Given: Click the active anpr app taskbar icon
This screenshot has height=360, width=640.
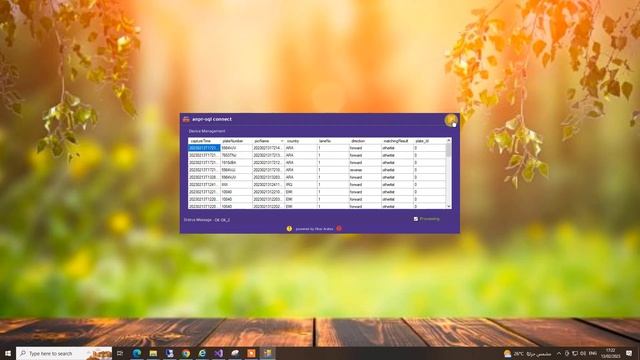Looking at the screenshot, I should click(x=267, y=353).
